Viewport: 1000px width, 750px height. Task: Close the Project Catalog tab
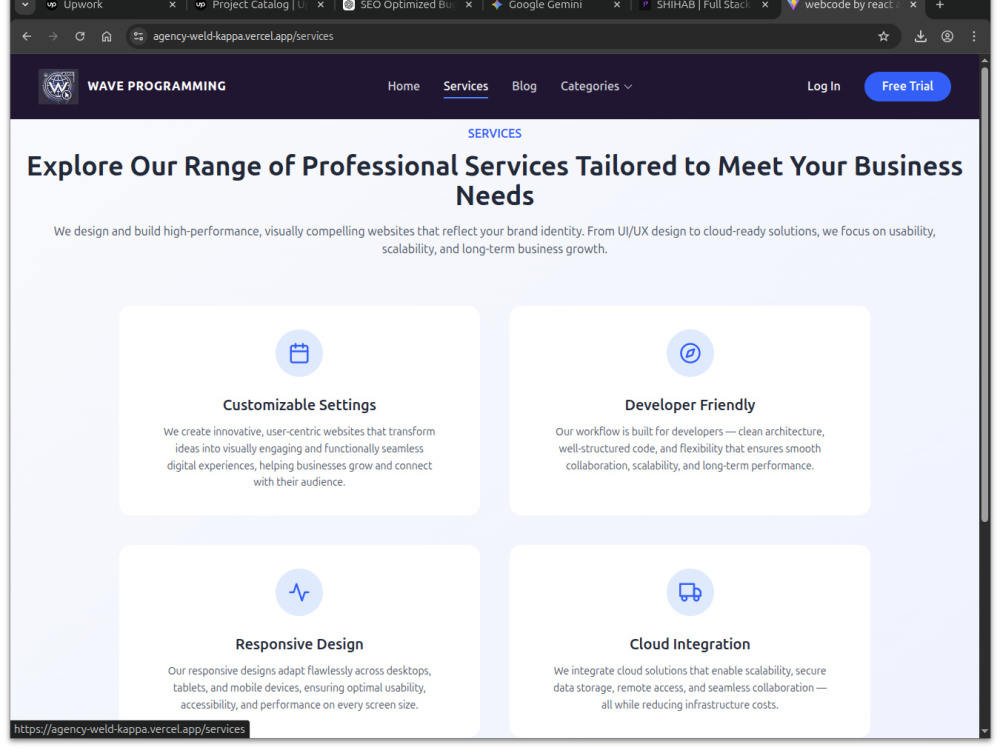[x=321, y=5]
